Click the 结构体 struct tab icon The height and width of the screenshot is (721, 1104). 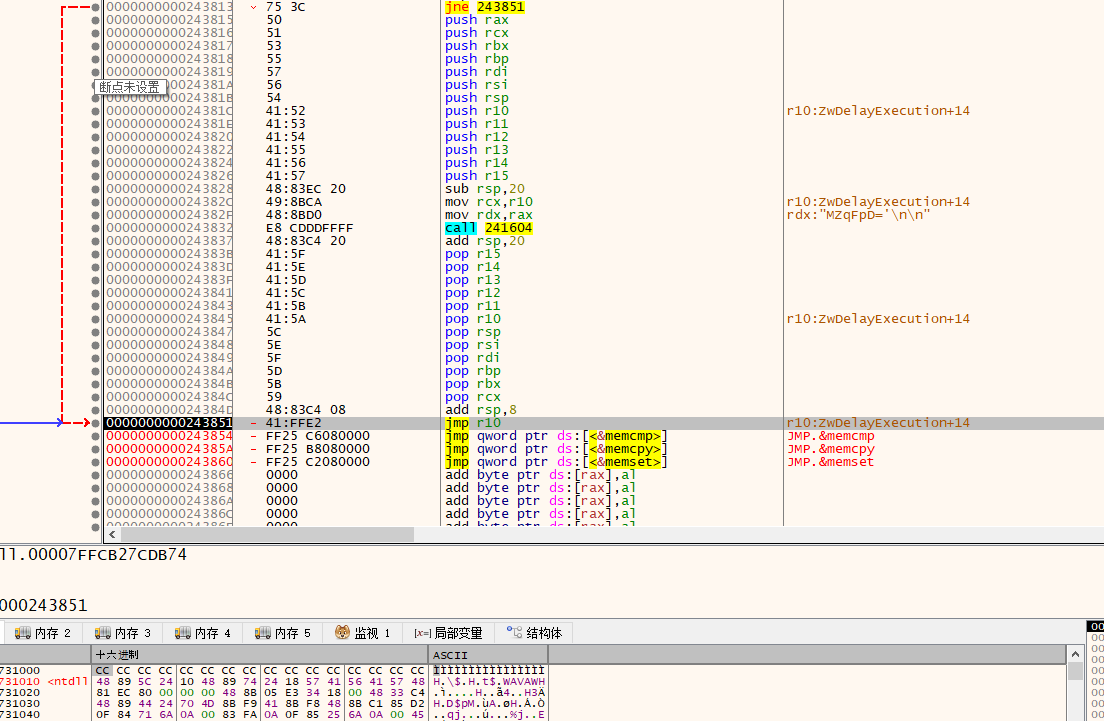[514, 633]
